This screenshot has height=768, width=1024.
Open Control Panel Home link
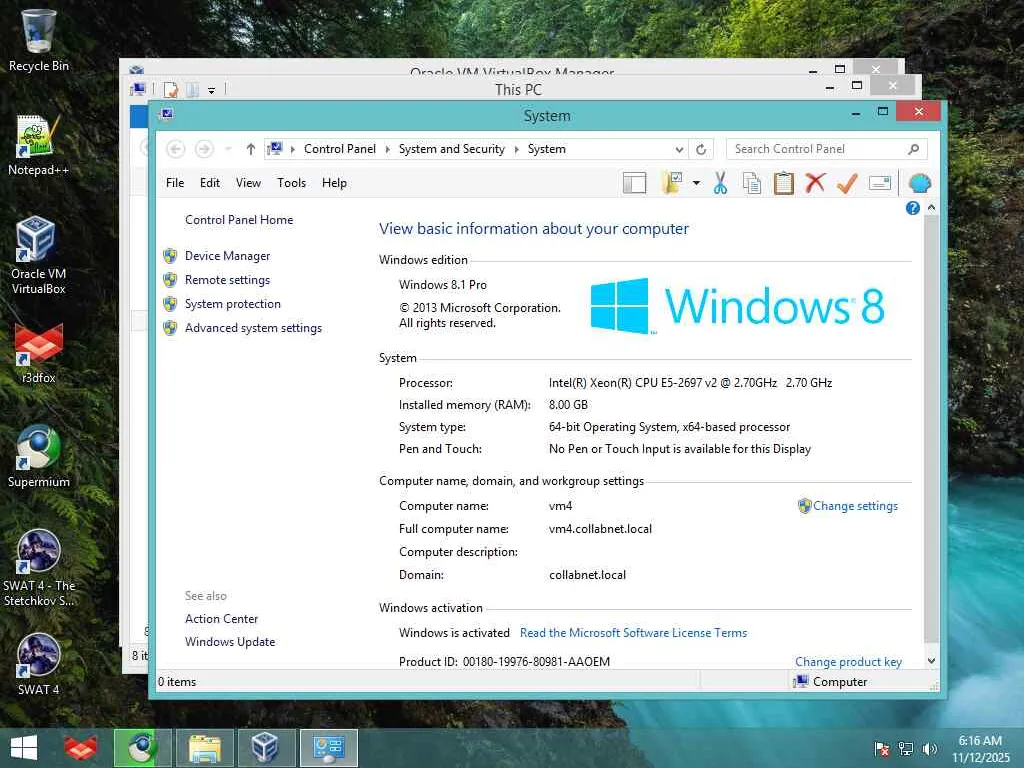coord(239,220)
